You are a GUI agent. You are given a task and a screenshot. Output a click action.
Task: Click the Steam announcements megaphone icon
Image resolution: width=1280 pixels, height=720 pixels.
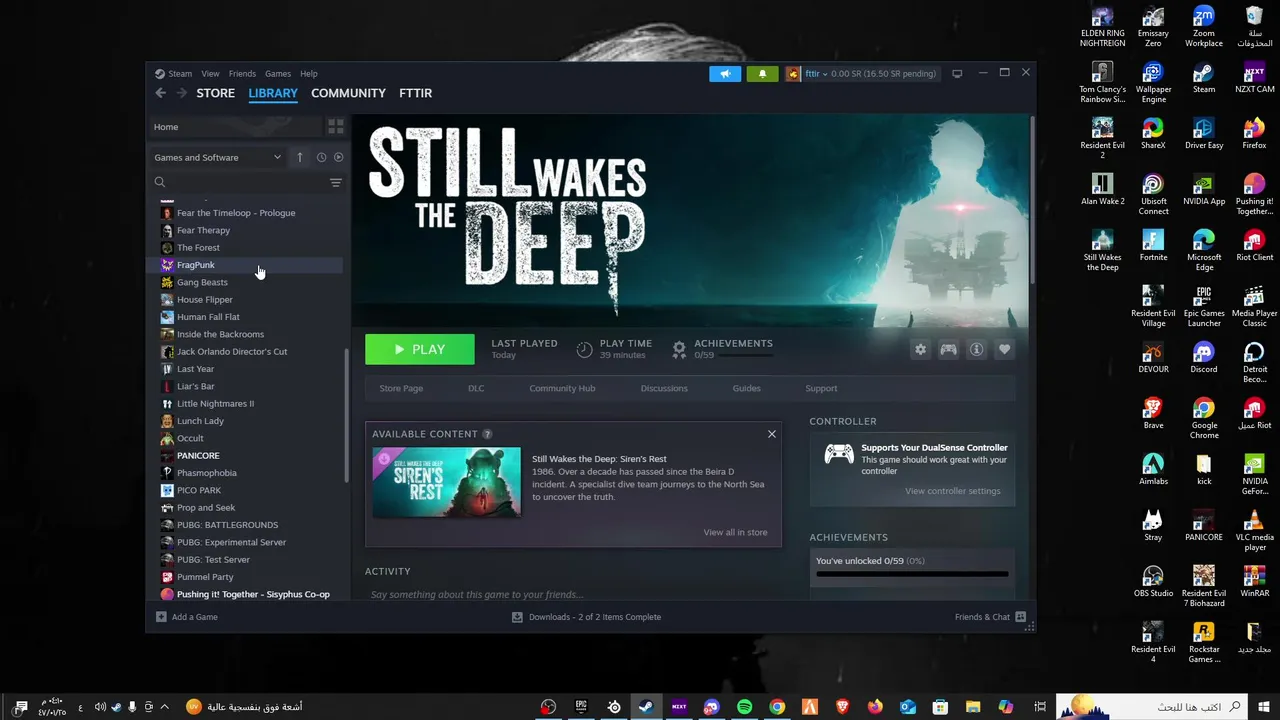(725, 73)
